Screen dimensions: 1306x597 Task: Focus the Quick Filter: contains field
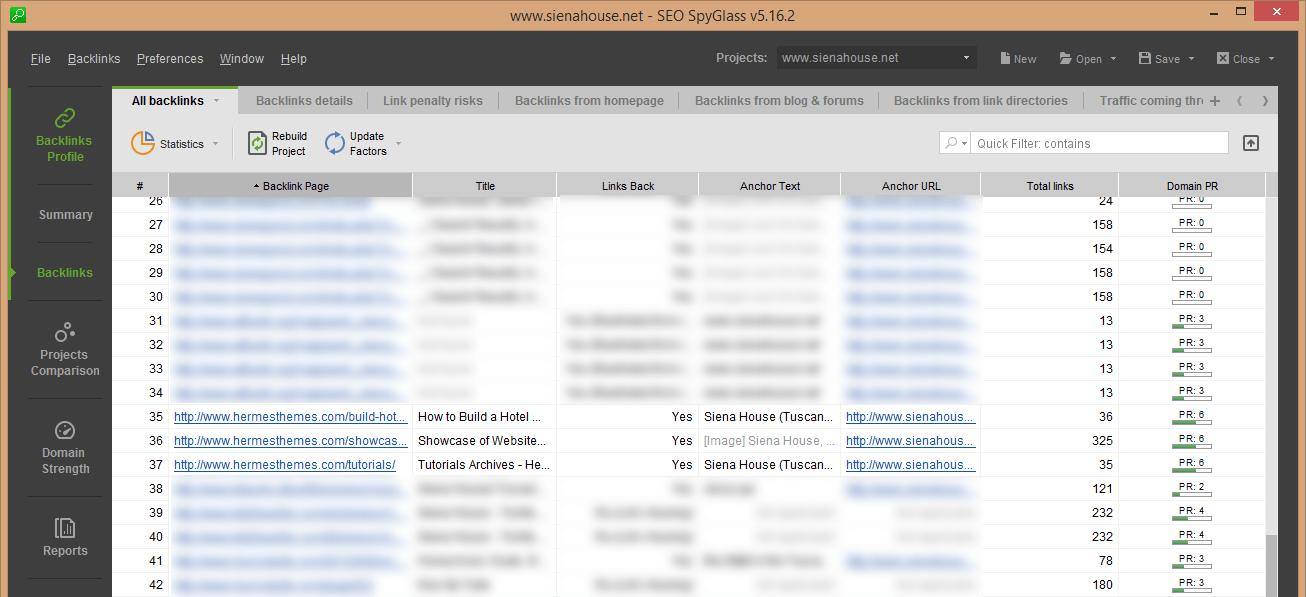pos(1100,143)
